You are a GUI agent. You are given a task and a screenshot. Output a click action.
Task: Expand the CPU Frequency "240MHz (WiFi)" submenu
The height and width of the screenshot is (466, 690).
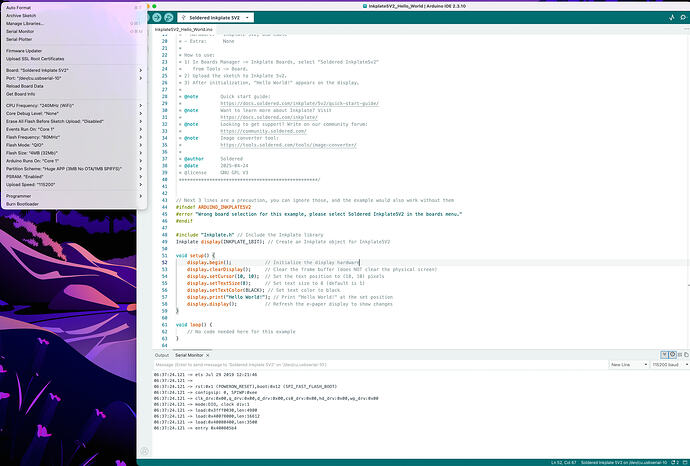[74, 106]
